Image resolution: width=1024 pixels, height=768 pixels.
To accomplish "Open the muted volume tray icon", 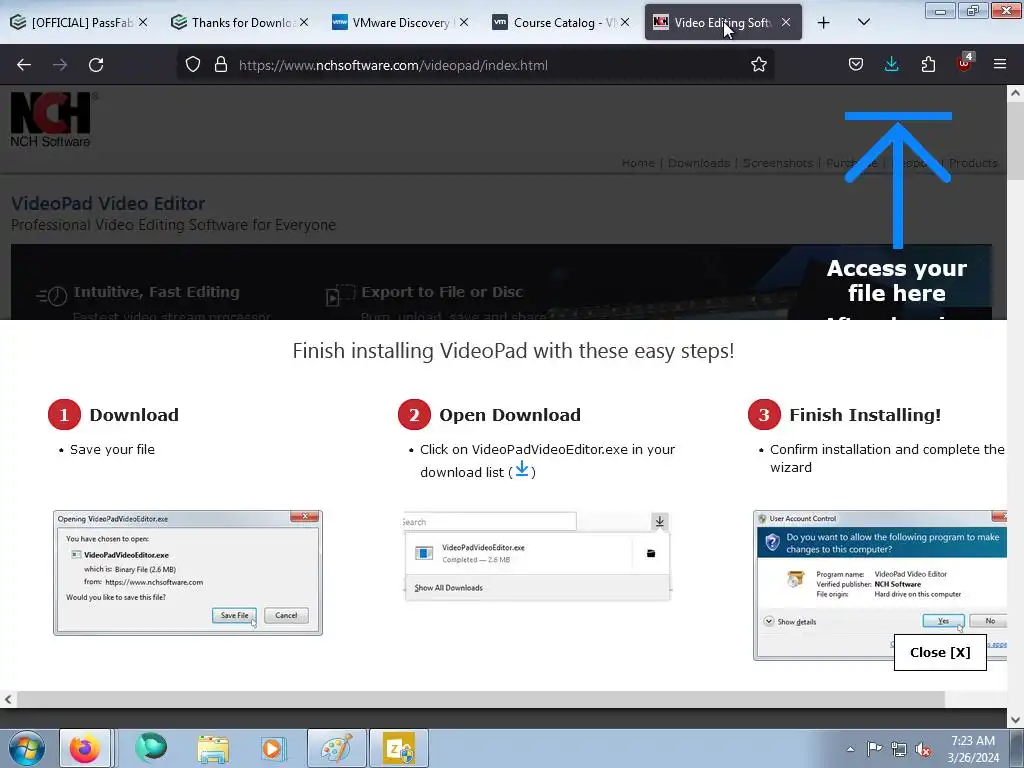I will click(923, 750).
